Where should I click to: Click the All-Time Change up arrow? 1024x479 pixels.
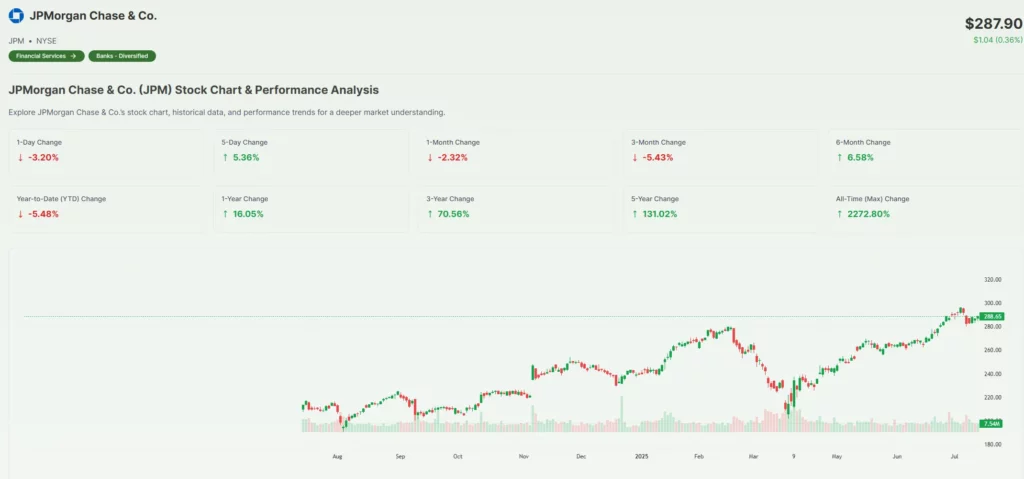click(840, 214)
